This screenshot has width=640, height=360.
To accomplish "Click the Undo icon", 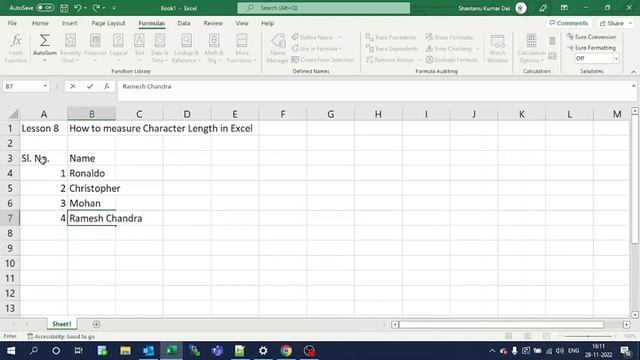I will pos(78,8).
